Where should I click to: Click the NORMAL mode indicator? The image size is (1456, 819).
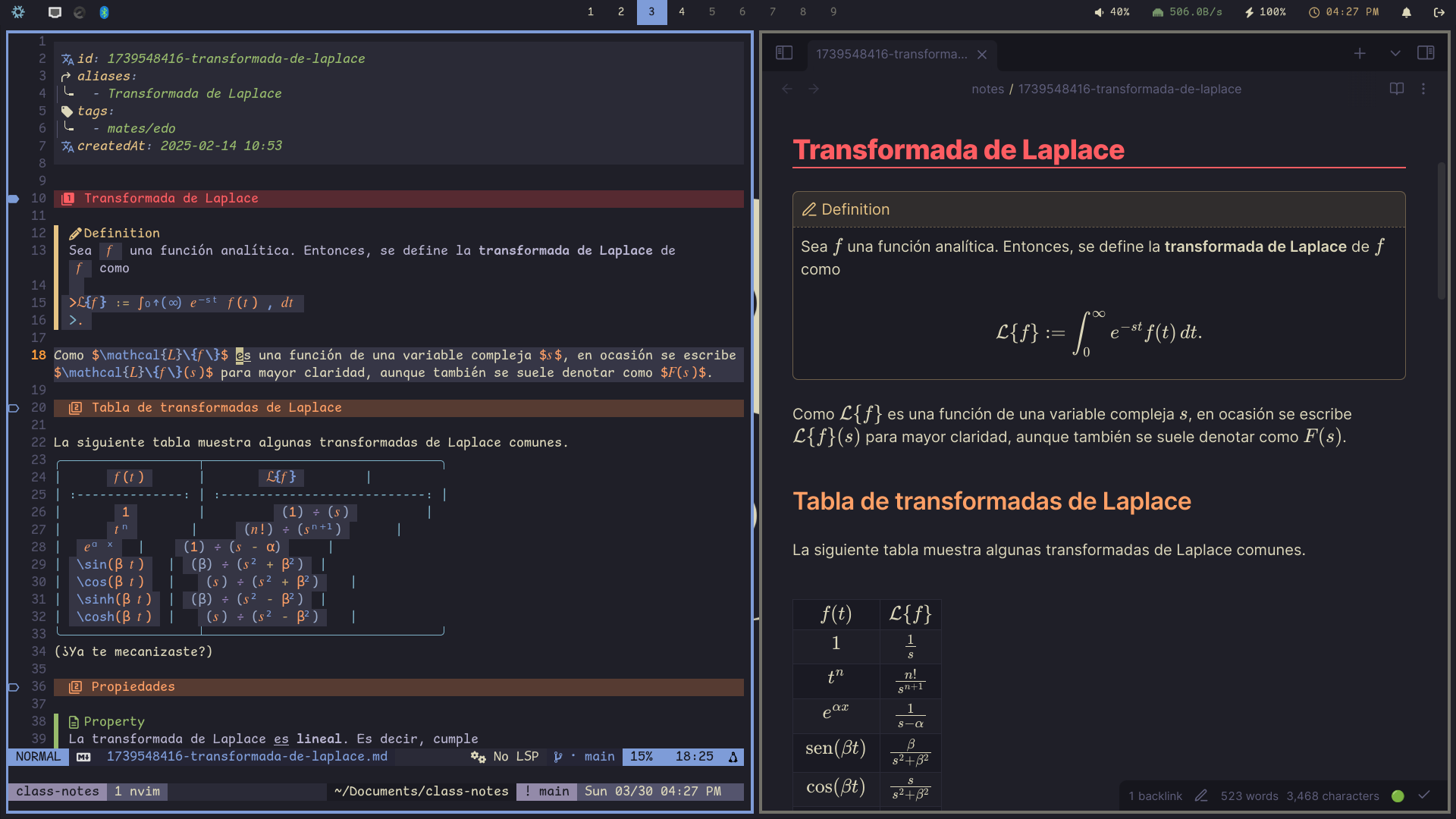[38, 757]
